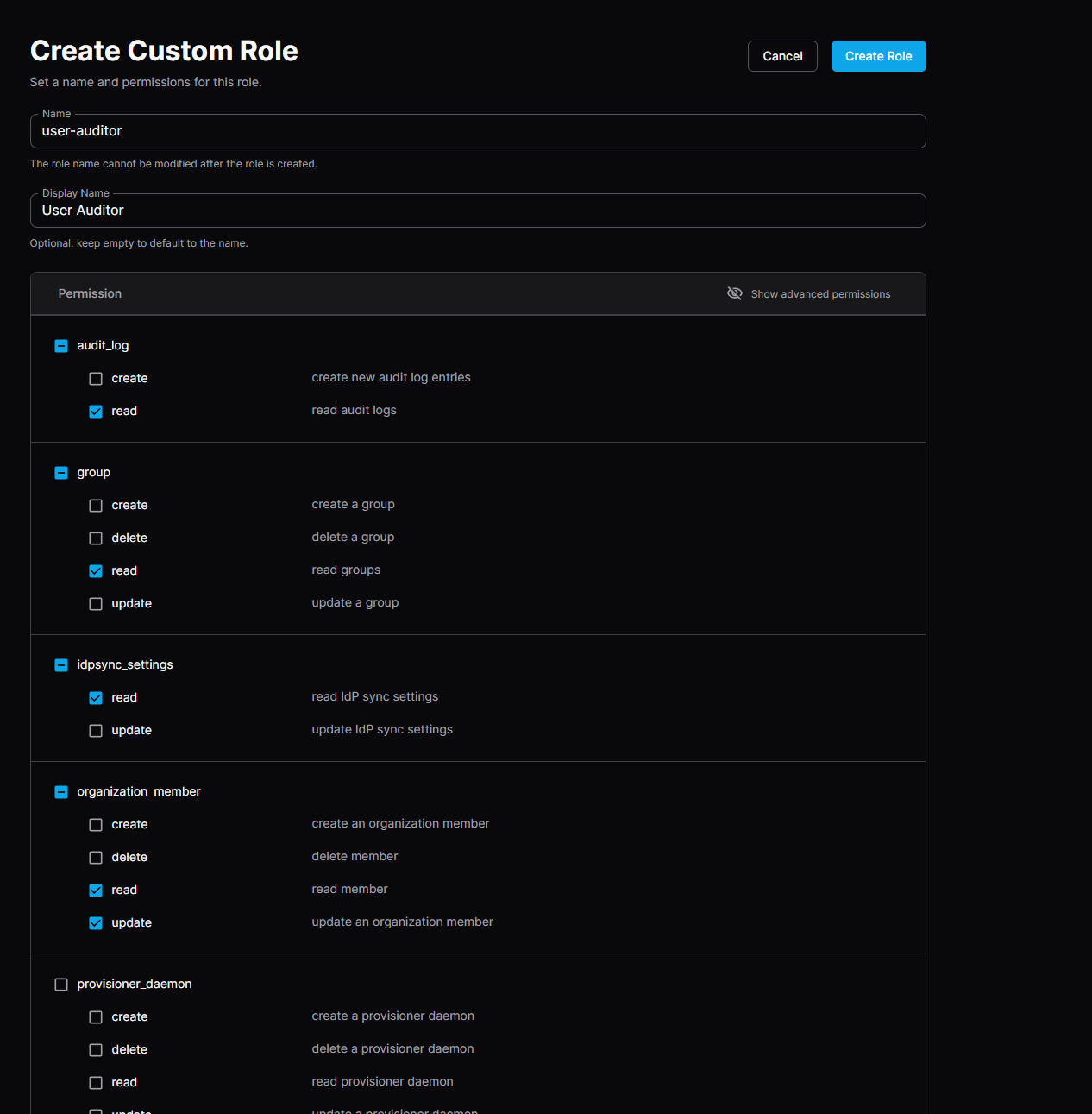Disable read groups permission

click(x=95, y=570)
